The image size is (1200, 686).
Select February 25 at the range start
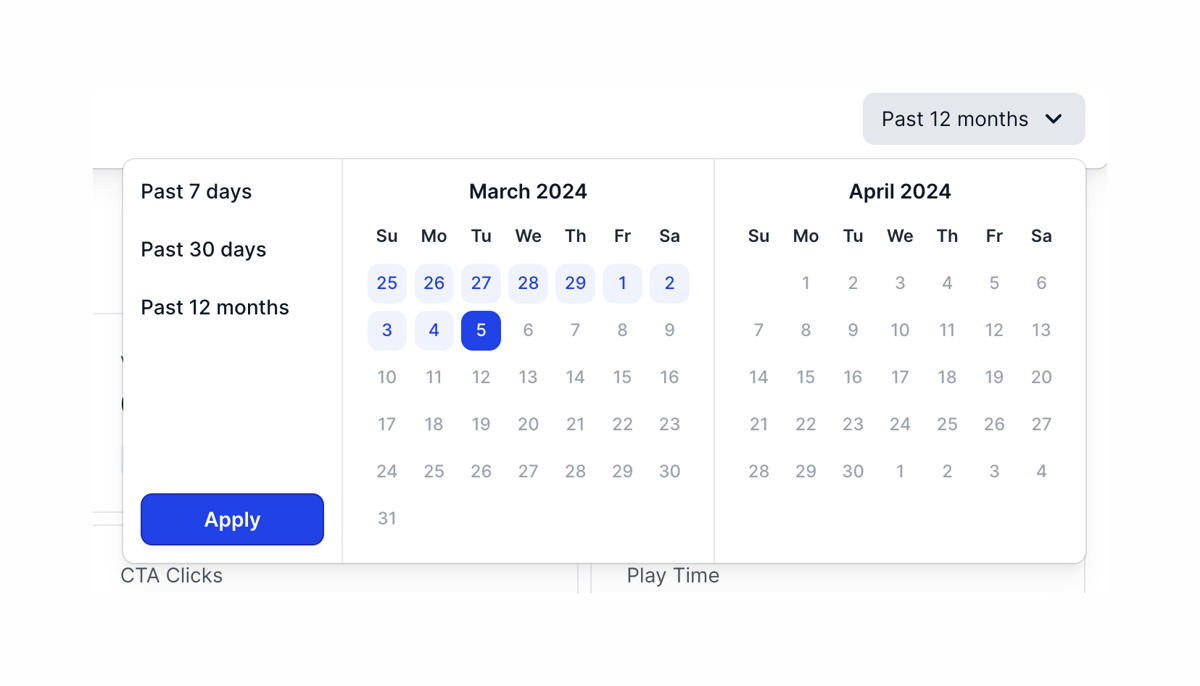387,283
